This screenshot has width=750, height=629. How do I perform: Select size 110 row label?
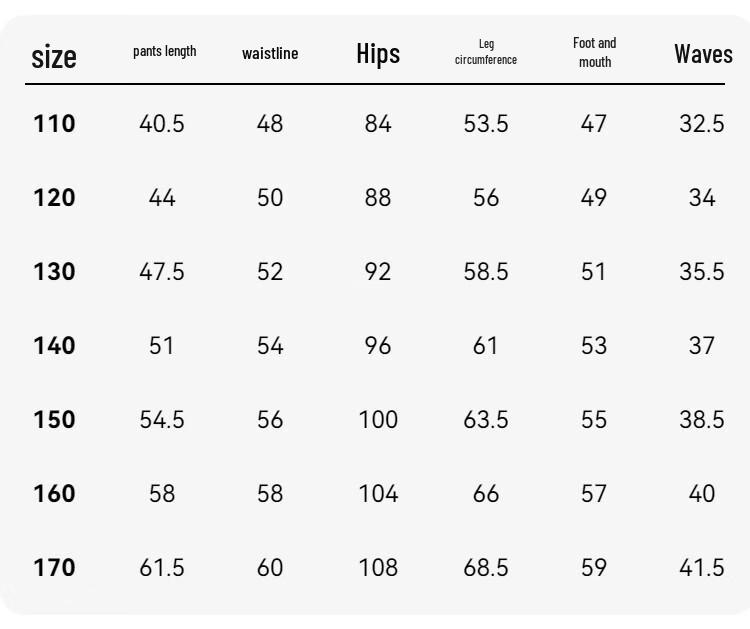point(54,123)
